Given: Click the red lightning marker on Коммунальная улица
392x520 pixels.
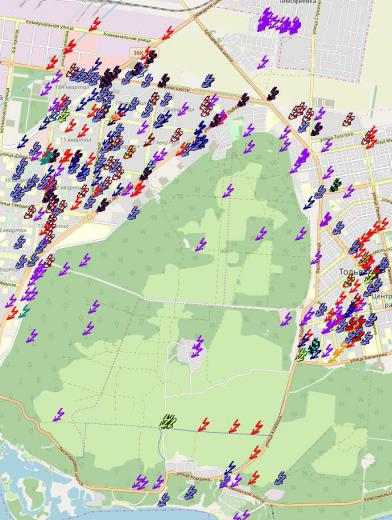Looking at the screenshot, I should point(95,24).
